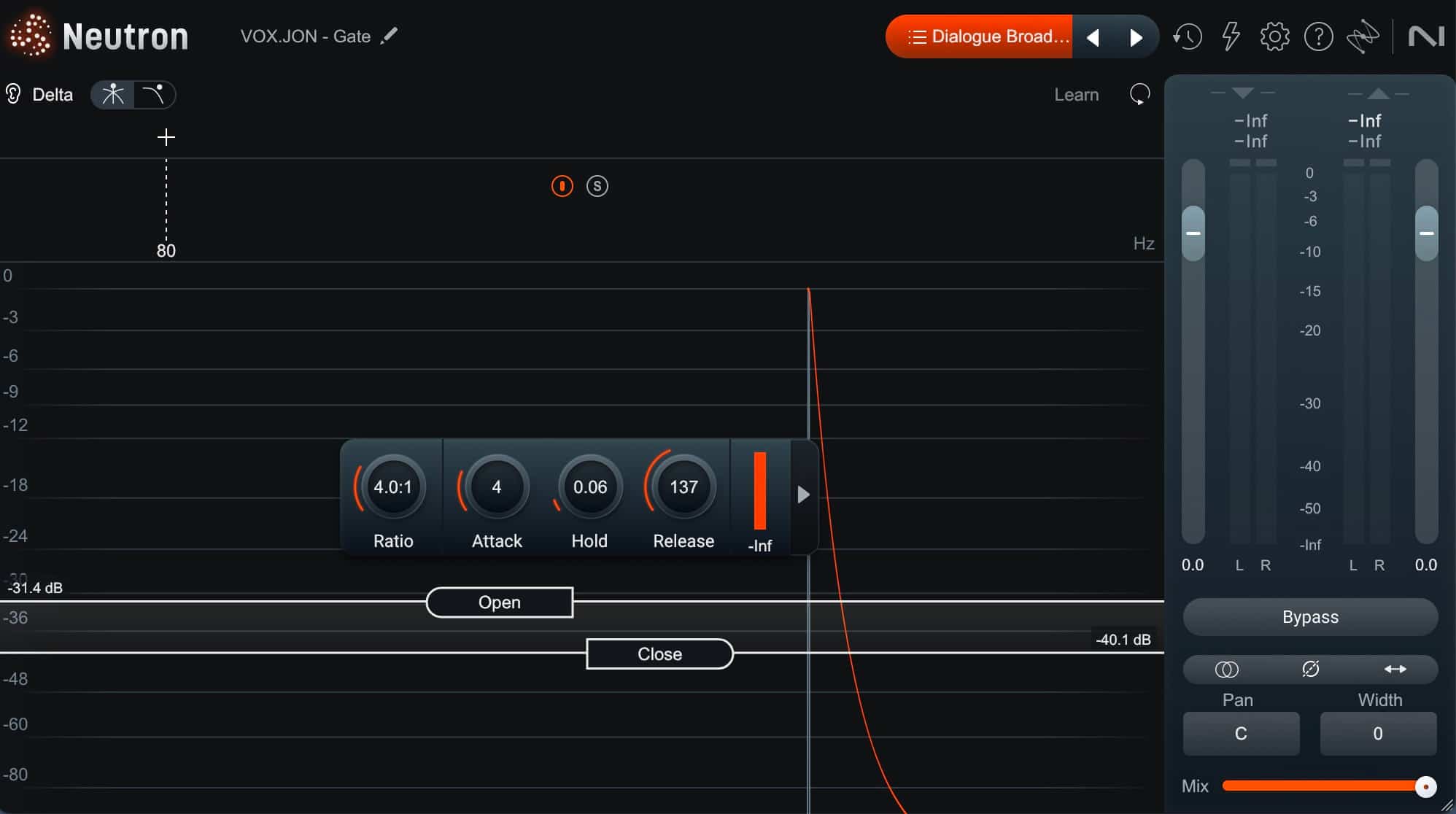Click the Bypass button
Image resolution: width=1456 pixels, height=814 pixels.
tap(1310, 617)
